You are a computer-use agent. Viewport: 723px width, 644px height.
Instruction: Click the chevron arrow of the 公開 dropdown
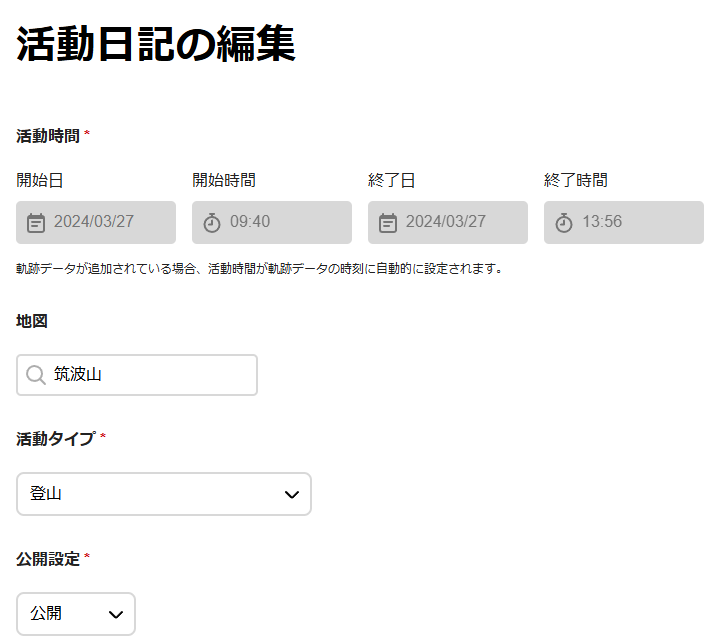click(116, 614)
